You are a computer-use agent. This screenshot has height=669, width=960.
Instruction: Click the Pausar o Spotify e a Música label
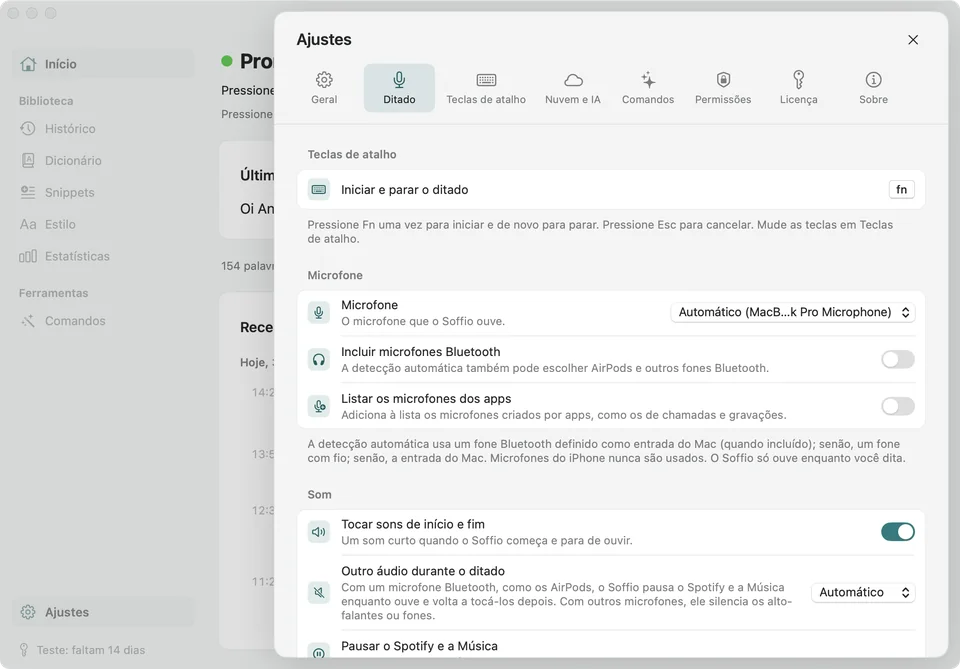[419, 646]
